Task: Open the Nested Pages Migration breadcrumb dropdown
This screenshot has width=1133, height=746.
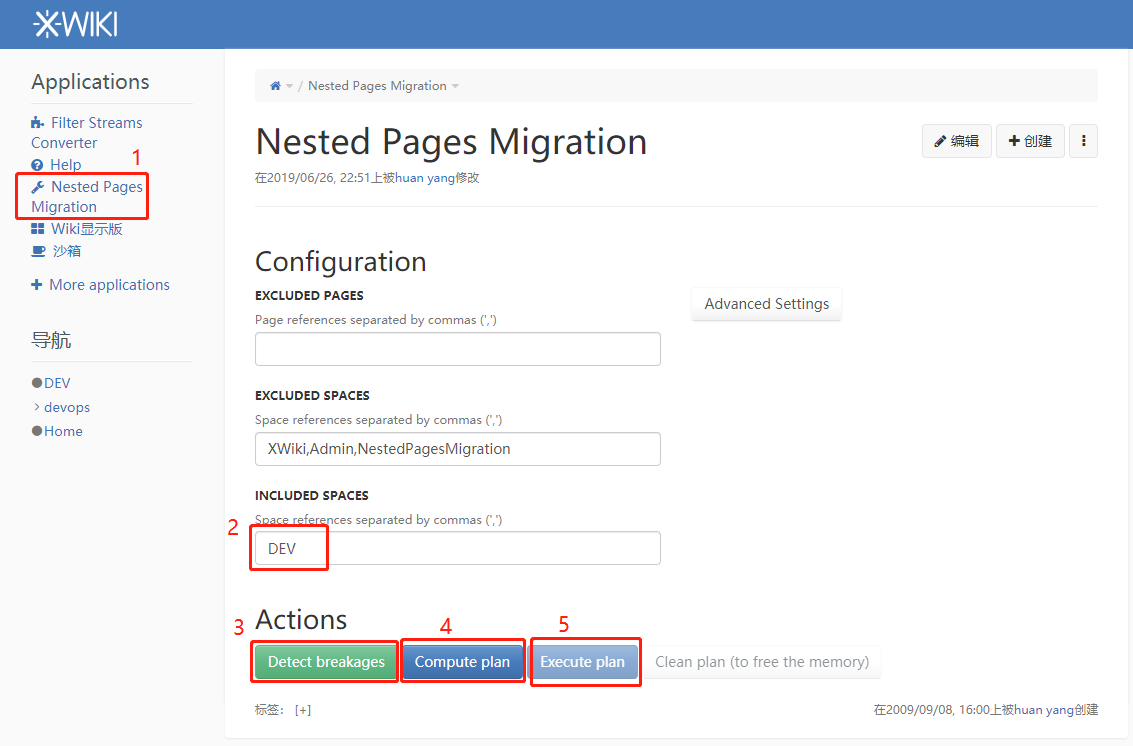Action: 455,86
